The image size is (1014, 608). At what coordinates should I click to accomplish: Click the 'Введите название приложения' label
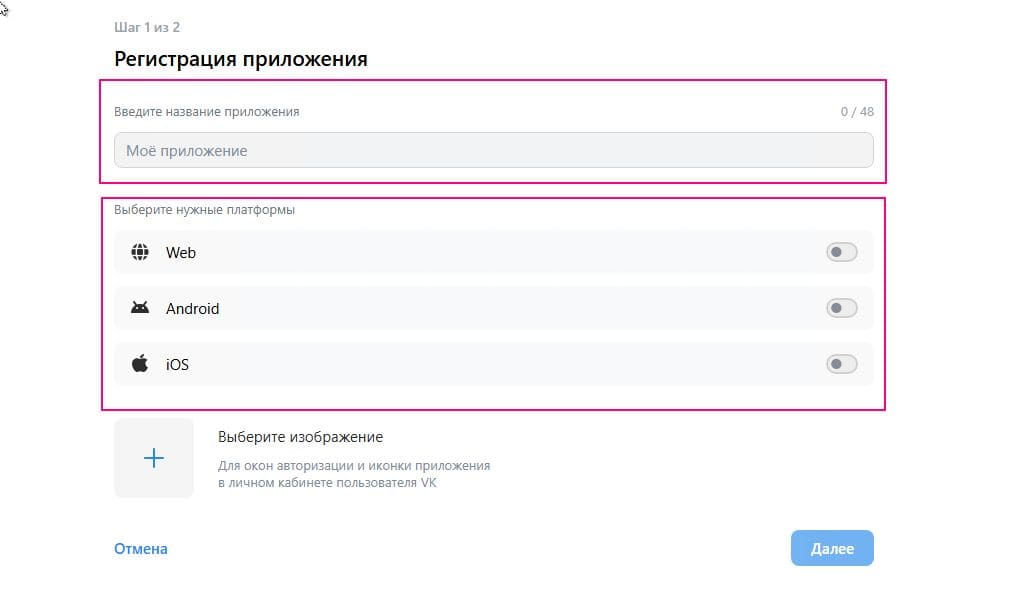click(x=207, y=112)
